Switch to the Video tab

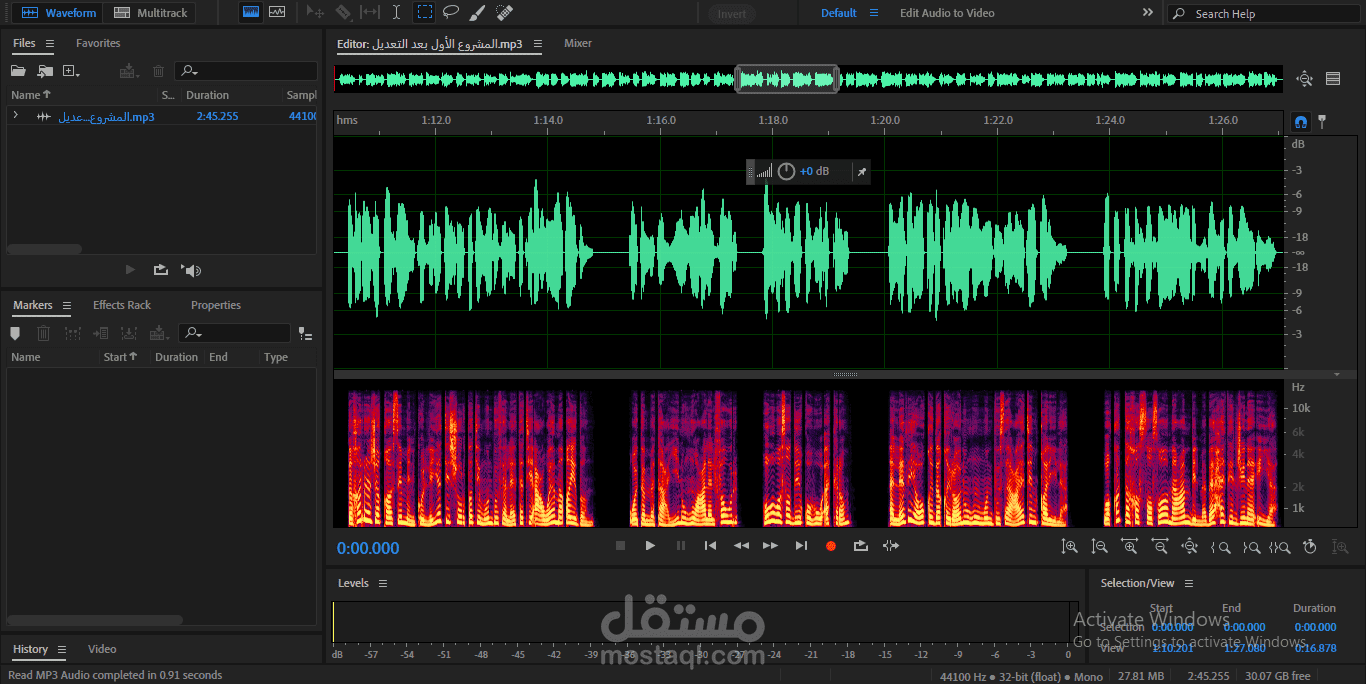point(102,649)
